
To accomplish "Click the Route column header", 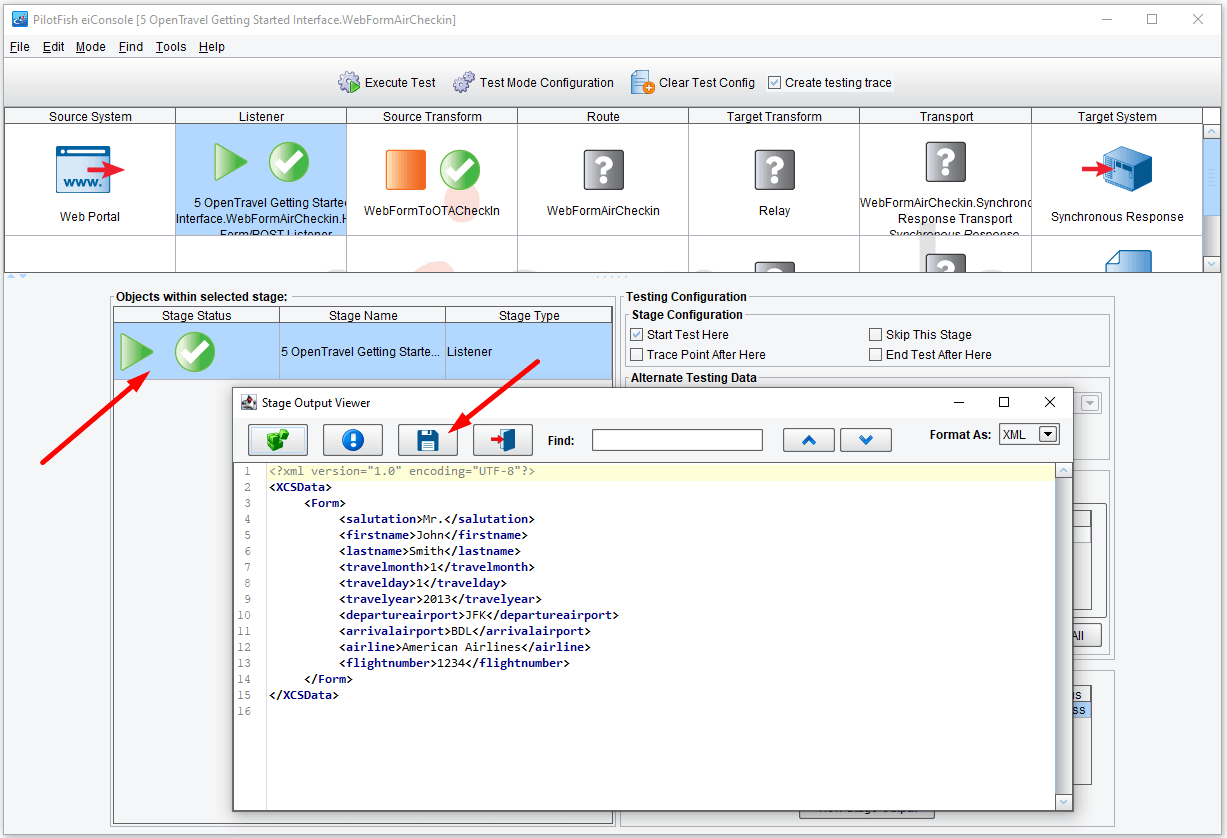I will pyautogui.click(x=603, y=116).
